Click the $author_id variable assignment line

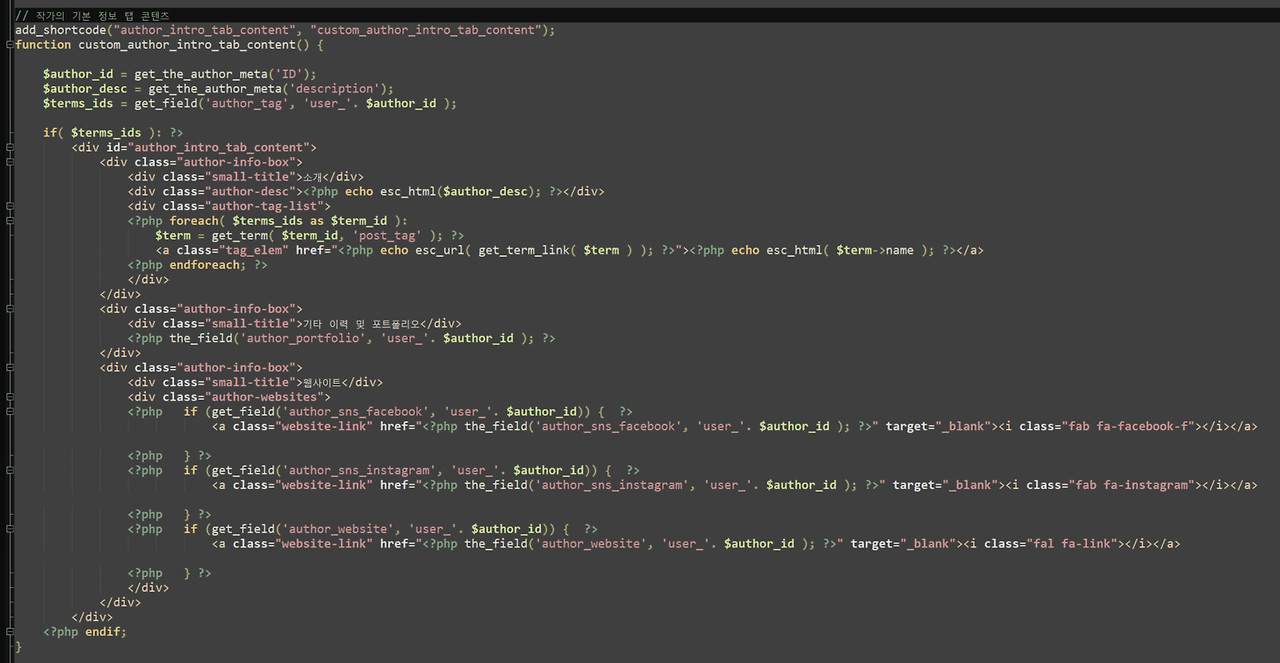click(179, 74)
